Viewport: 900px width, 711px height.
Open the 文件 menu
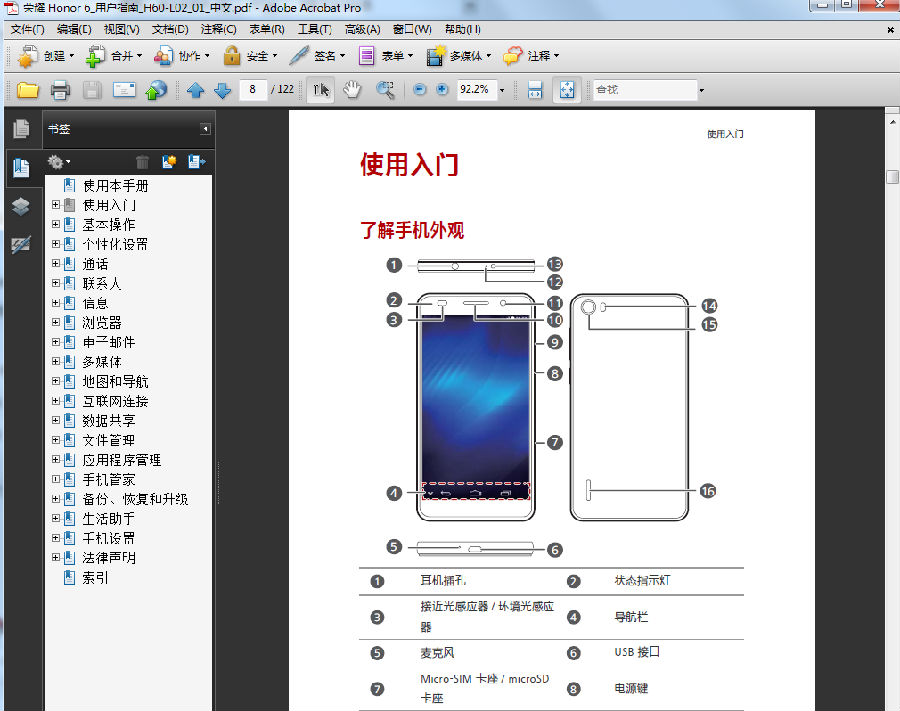pos(25,29)
